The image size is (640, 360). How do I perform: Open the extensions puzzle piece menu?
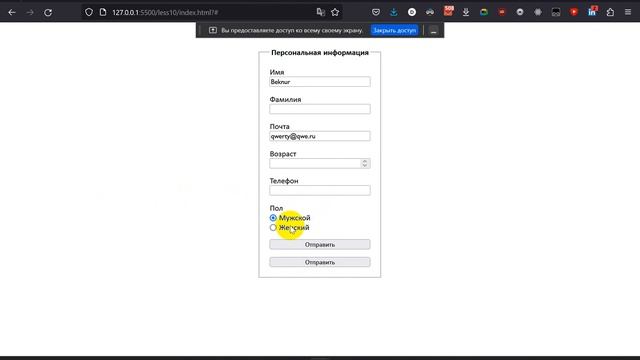point(610,12)
